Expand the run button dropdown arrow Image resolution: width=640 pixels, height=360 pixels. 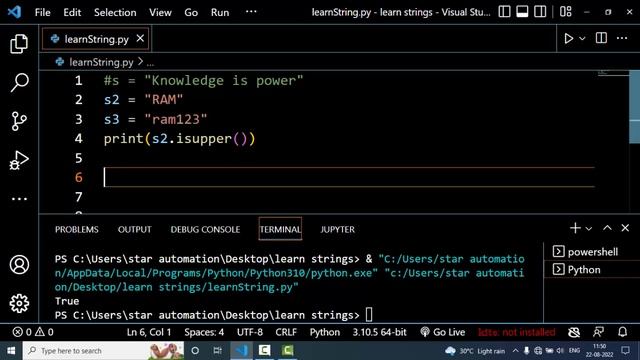tap(582, 38)
